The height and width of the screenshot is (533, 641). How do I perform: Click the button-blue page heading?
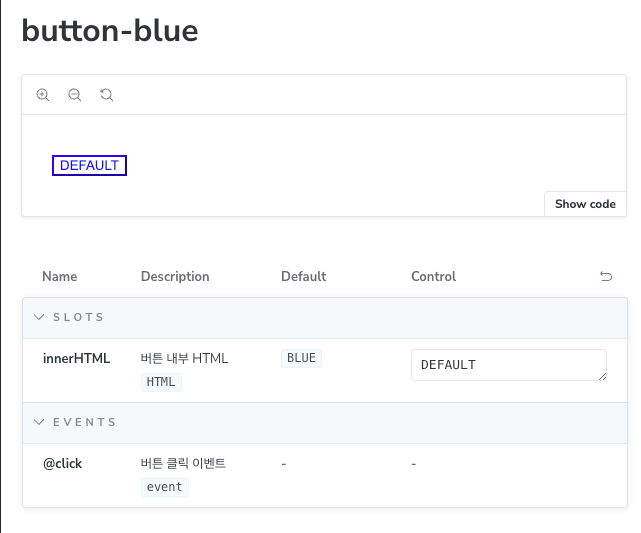pyautogui.click(x=110, y=31)
